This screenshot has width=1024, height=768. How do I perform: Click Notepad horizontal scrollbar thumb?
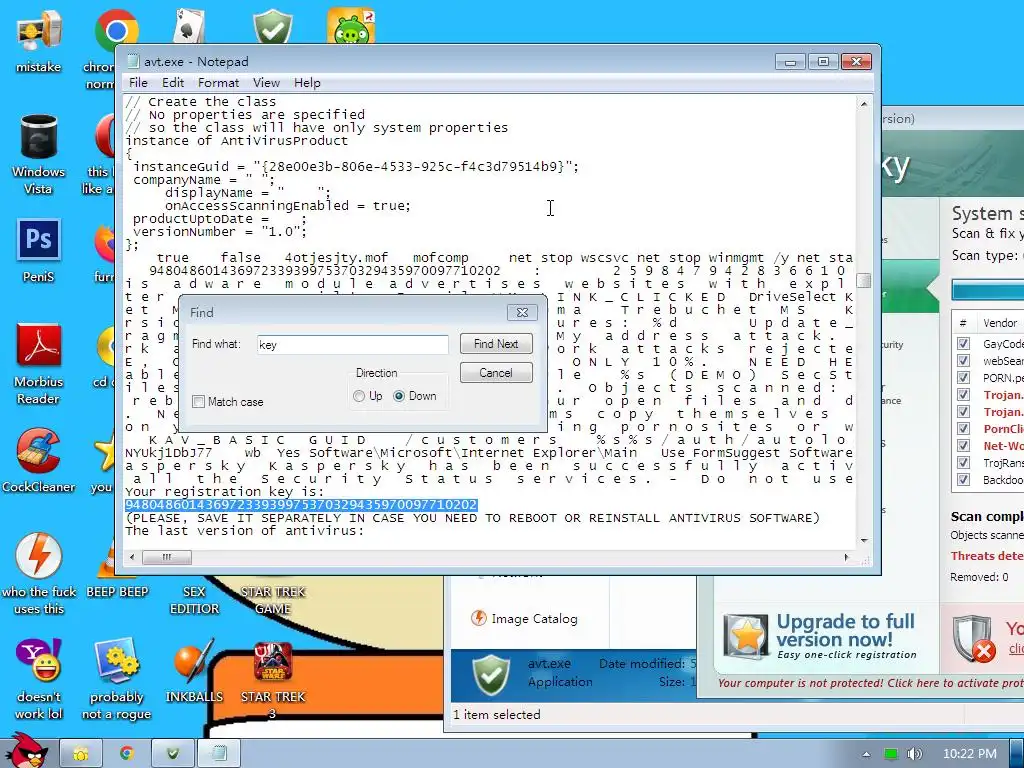coord(167,557)
